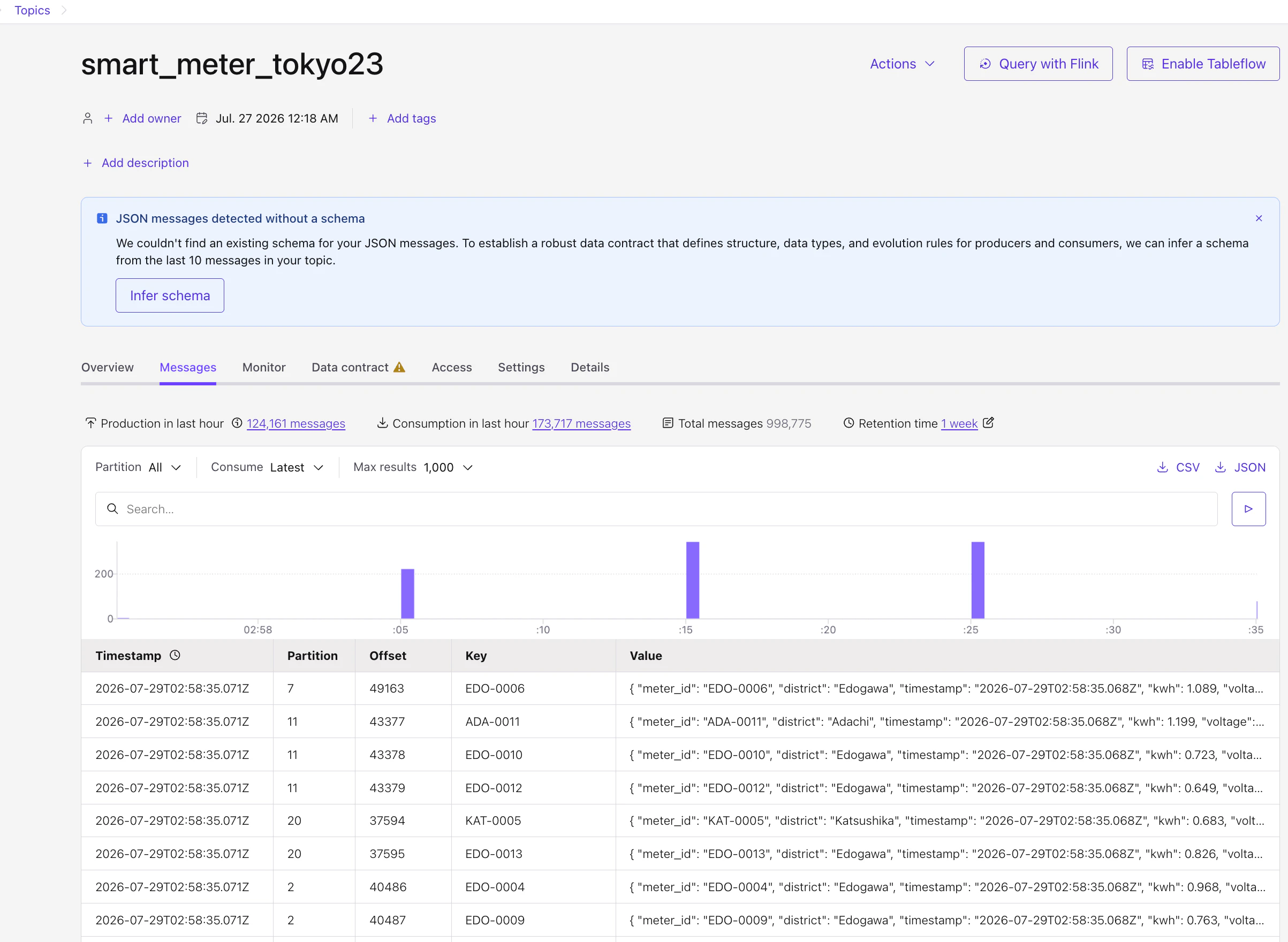
Task: Click into the message Search field
Action: pos(656,508)
